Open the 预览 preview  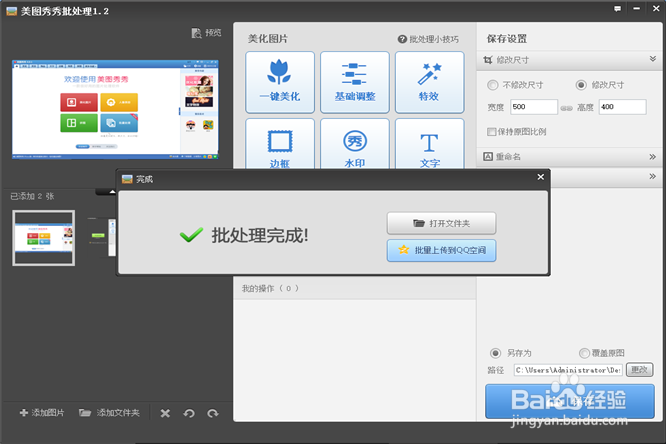(x=206, y=33)
